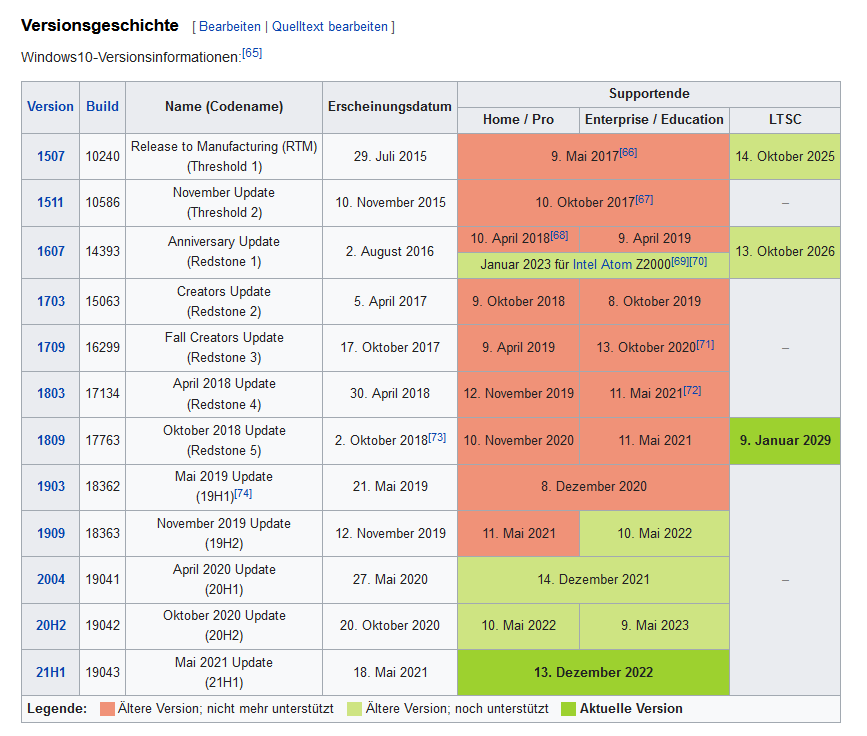The width and height of the screenshot is (867, 736).
Task: Click the Legende label
Action: 57,709
